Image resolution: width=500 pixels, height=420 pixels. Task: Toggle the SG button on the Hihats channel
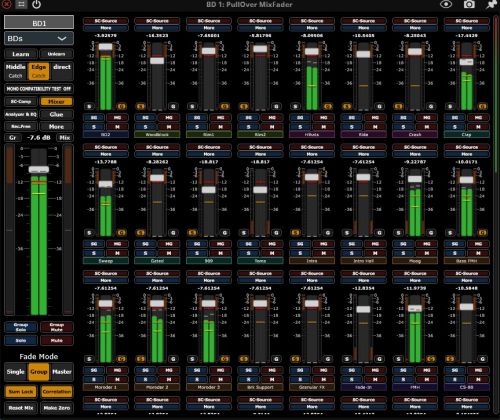[x=300, y=118]
